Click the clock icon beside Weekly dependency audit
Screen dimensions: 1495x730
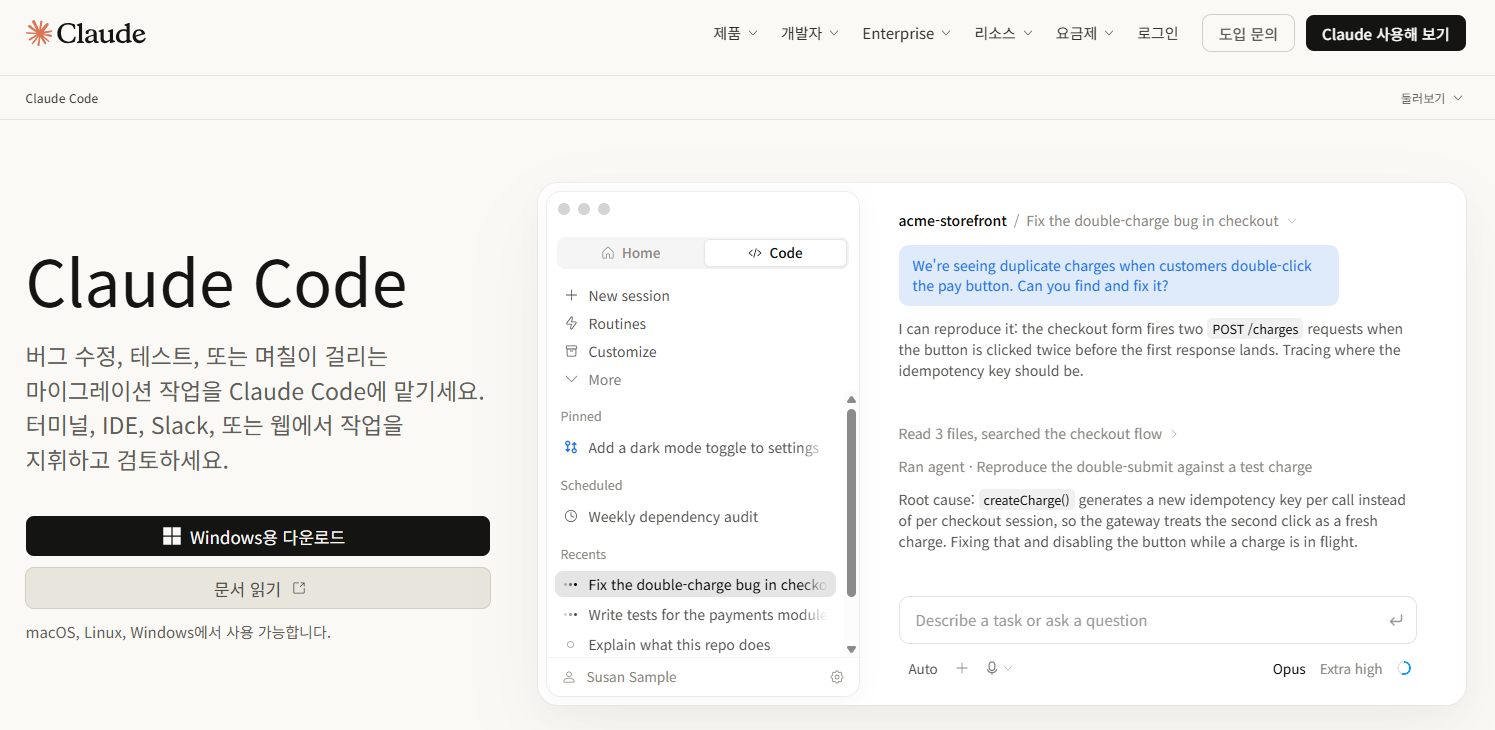572,517
